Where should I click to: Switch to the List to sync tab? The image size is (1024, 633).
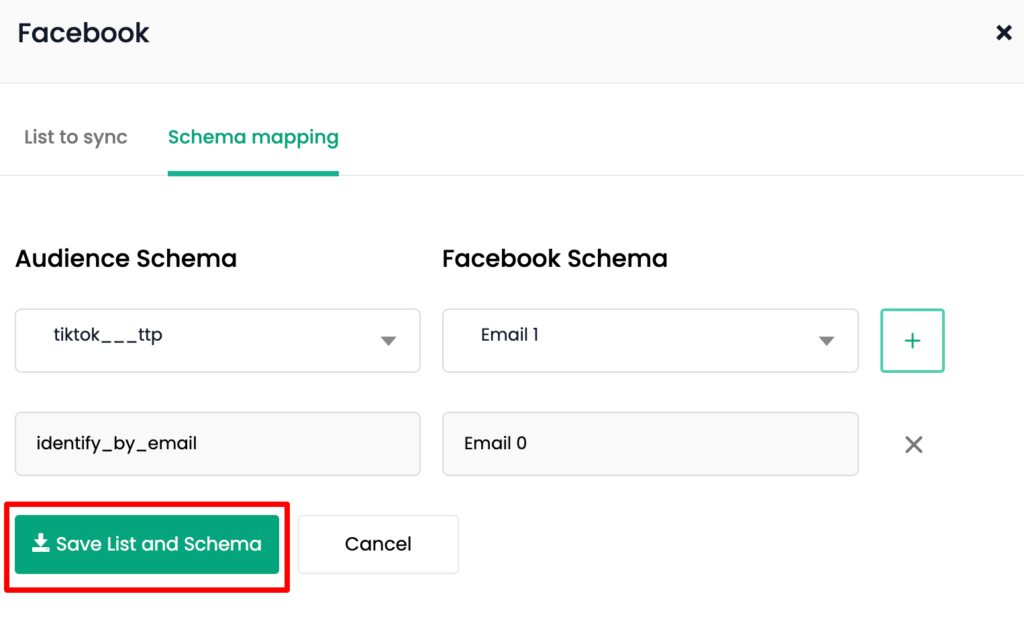click(76, 137)
